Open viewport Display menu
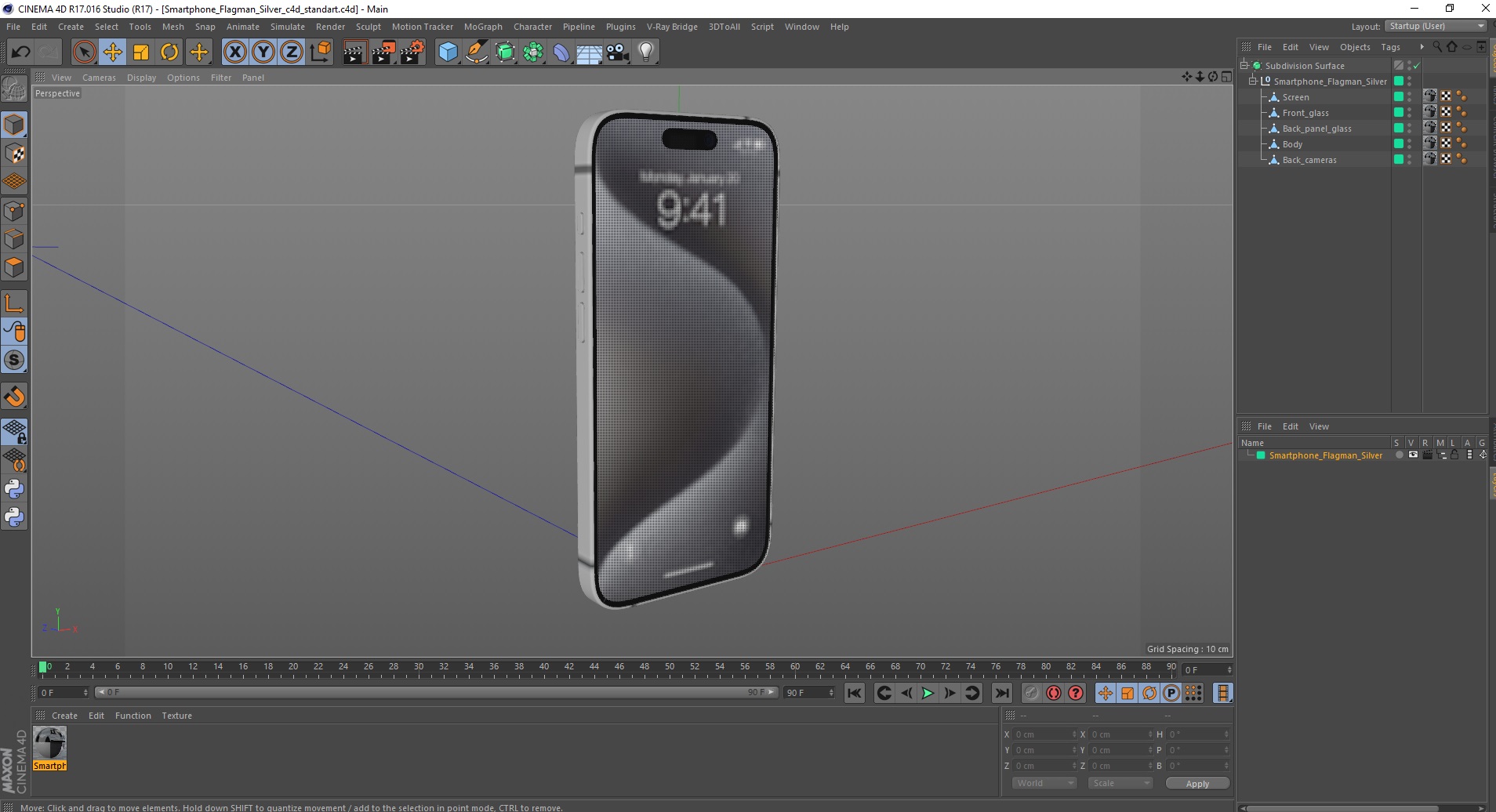The height and width of the screenshot is (812, 1496). tap(142, 78)
